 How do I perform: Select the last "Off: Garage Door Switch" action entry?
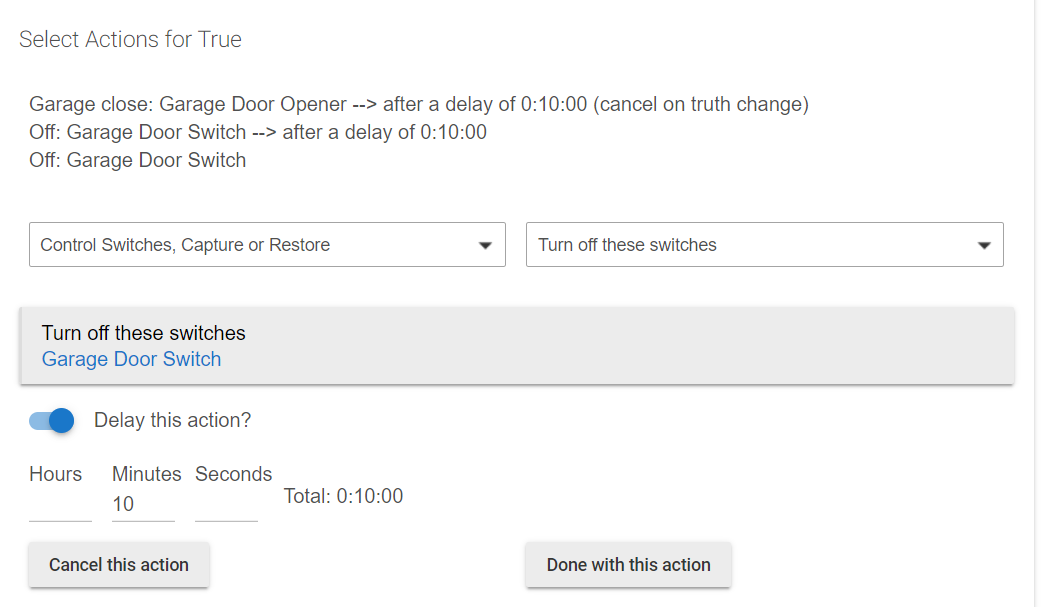(x=137, y=159)
